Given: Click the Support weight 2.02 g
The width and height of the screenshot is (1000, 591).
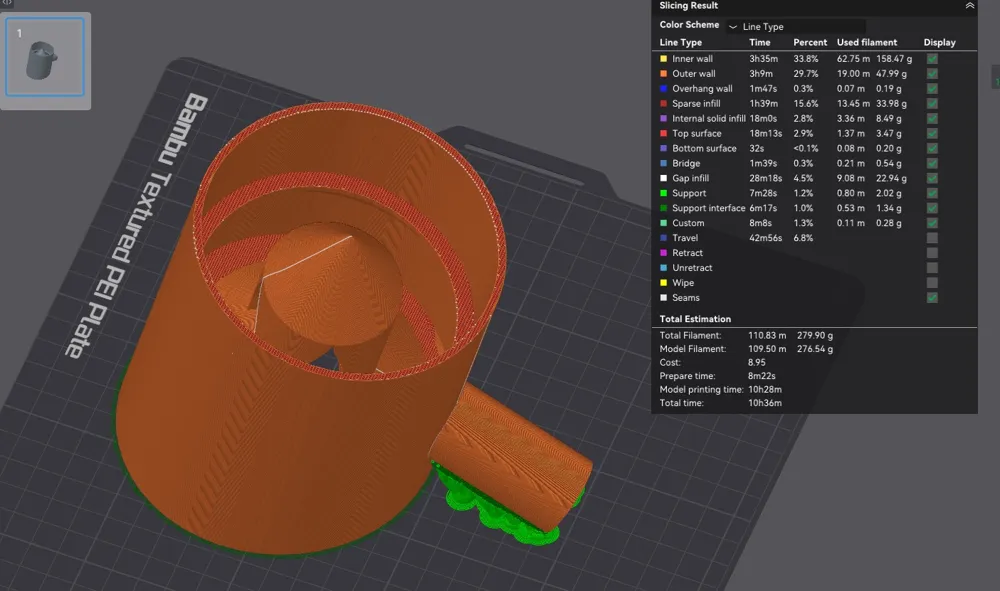Looking at the screenshot, I should click(x=888, y=193).
